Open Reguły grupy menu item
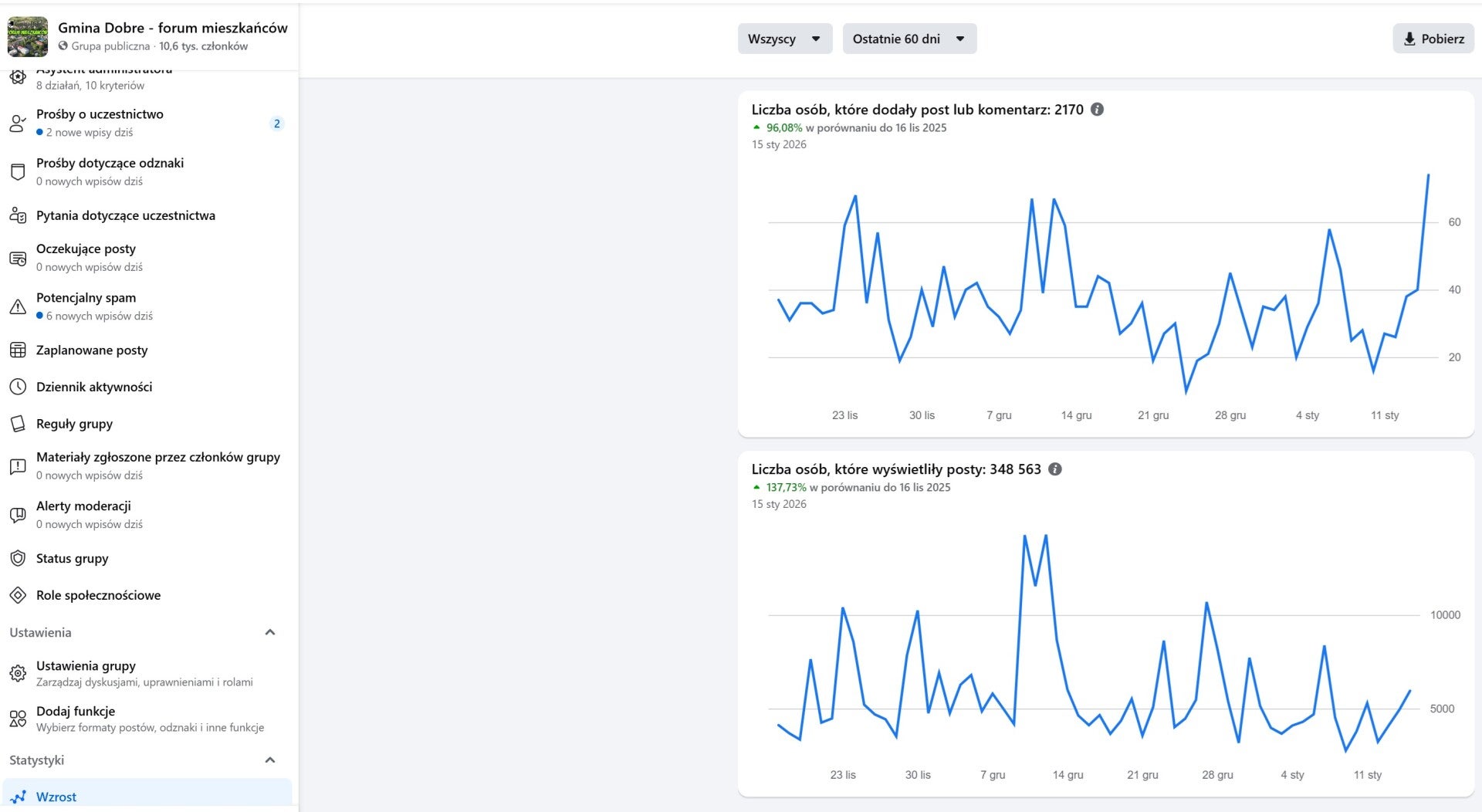Screen dimensions: 1482x812 [74, 424]
